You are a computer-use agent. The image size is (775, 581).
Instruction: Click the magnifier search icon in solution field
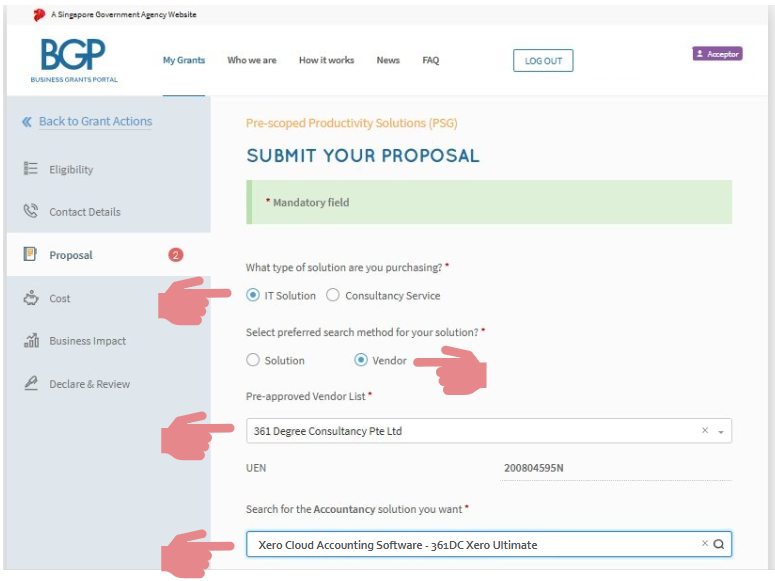(x=719, y=544)
